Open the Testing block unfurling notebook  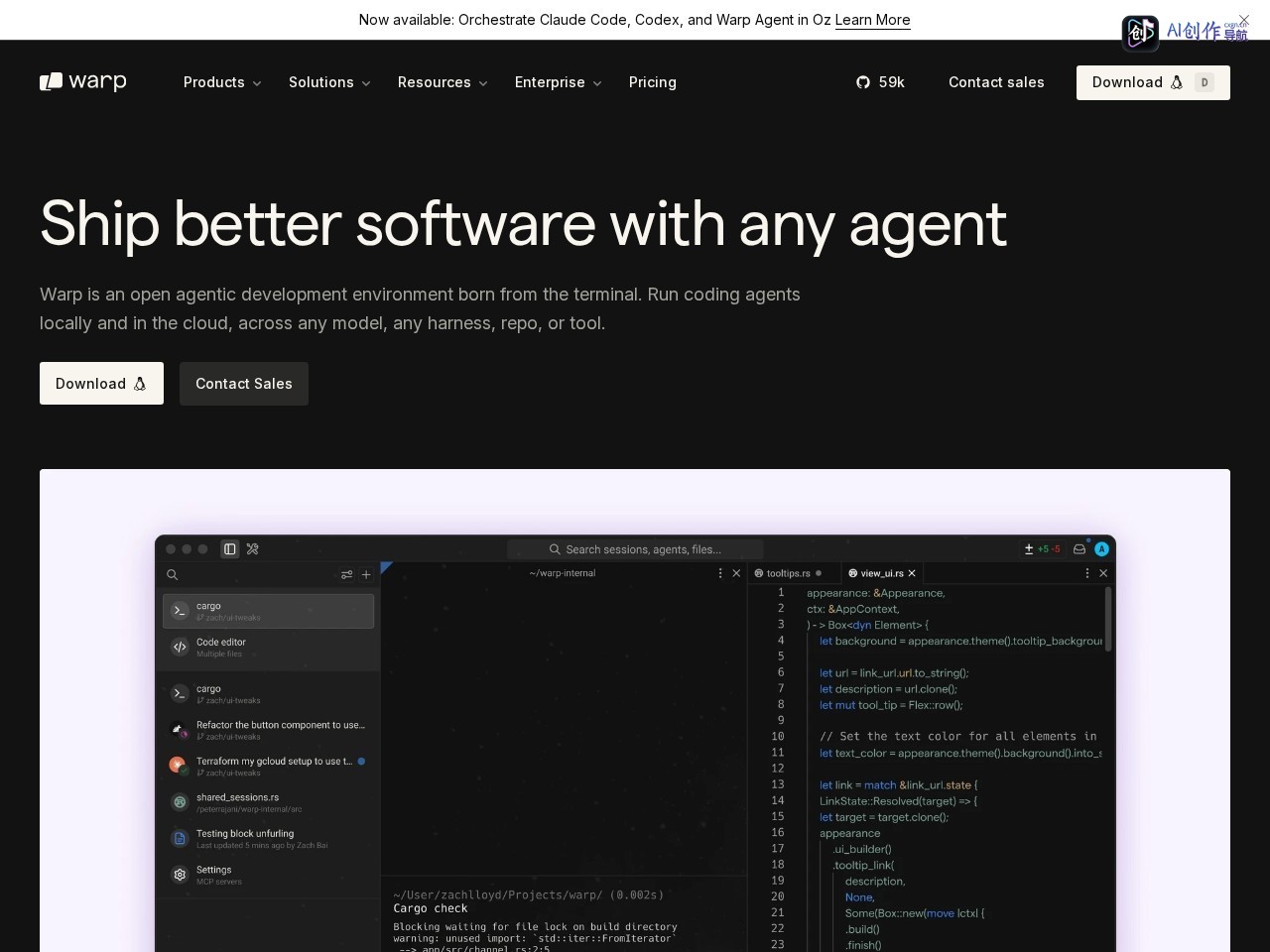click(268, 839)
